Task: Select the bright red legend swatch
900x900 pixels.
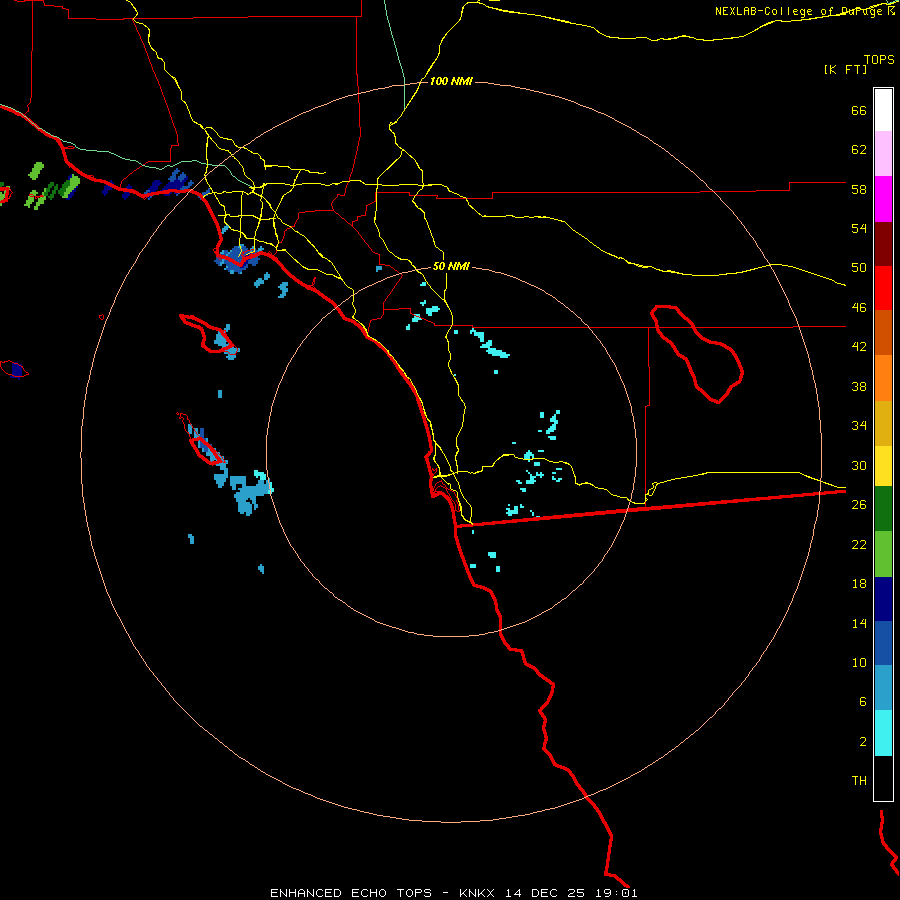Action: click(x=883, y=288)
